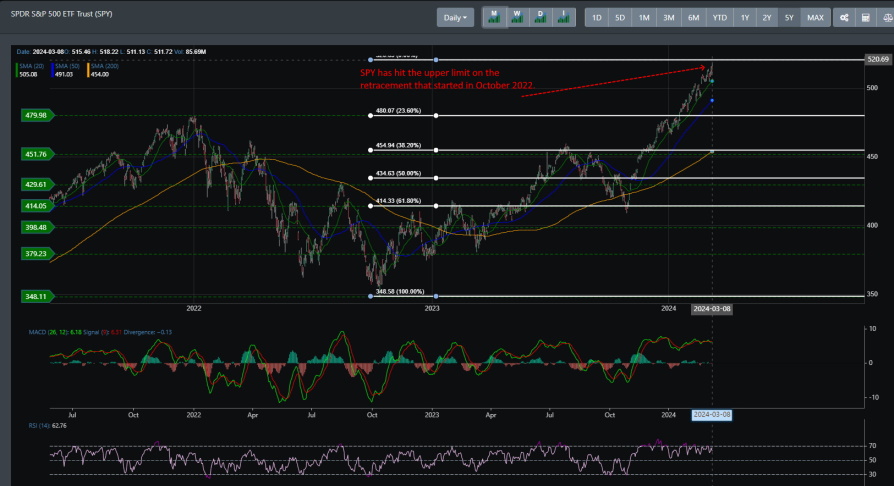This screenshot has width=894, height=486.
Task: Click the 2024-03-08 date tag under price chart
Action: [x=712, y=309]
